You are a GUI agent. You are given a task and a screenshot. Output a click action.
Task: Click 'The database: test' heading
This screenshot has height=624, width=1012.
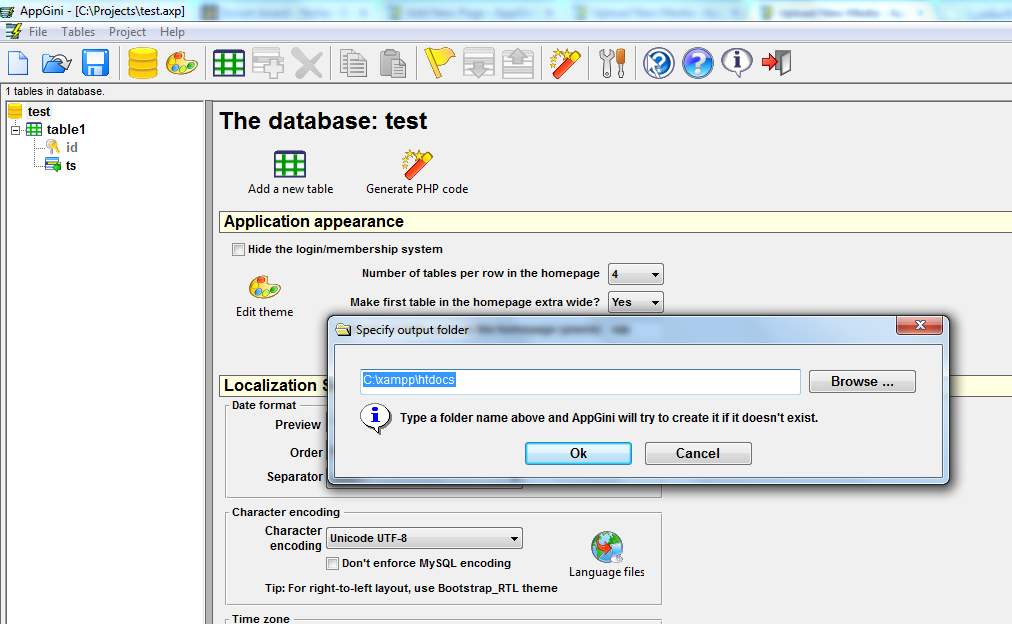click(323, 121)
